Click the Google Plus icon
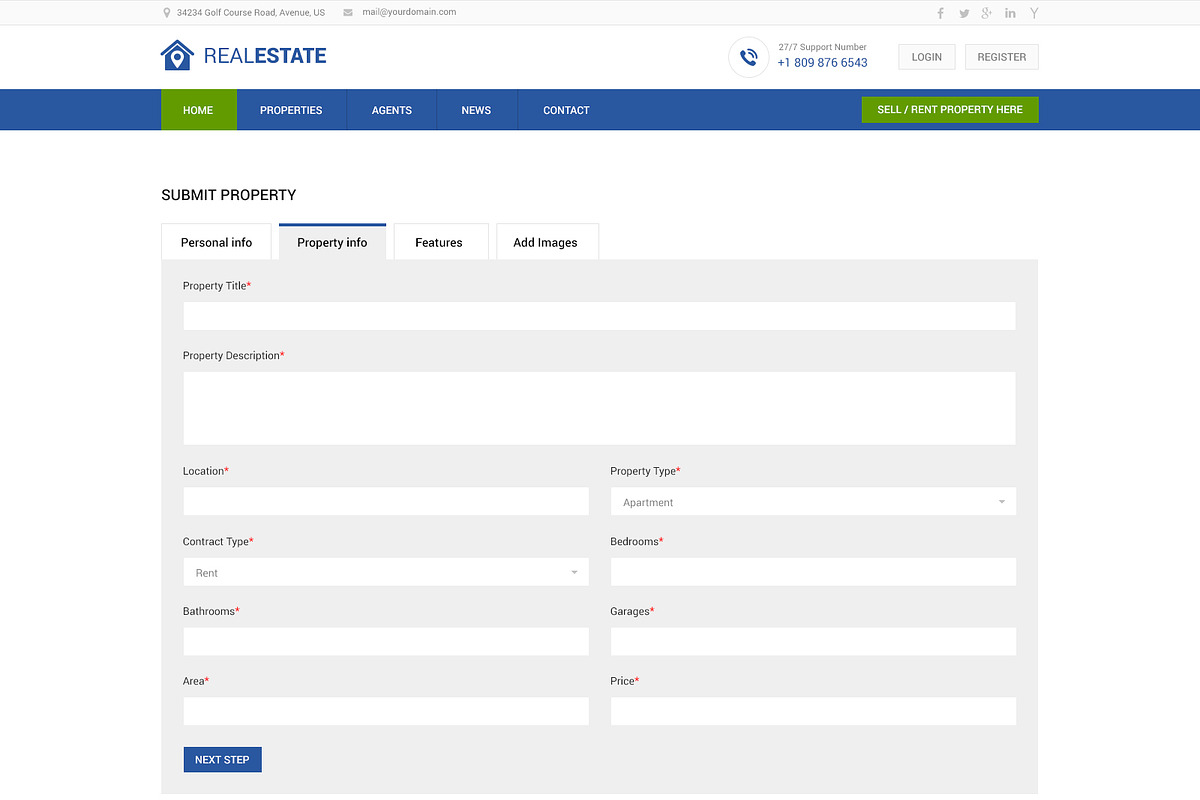This screenshot has width=1200, height=800. coord(987,13)
